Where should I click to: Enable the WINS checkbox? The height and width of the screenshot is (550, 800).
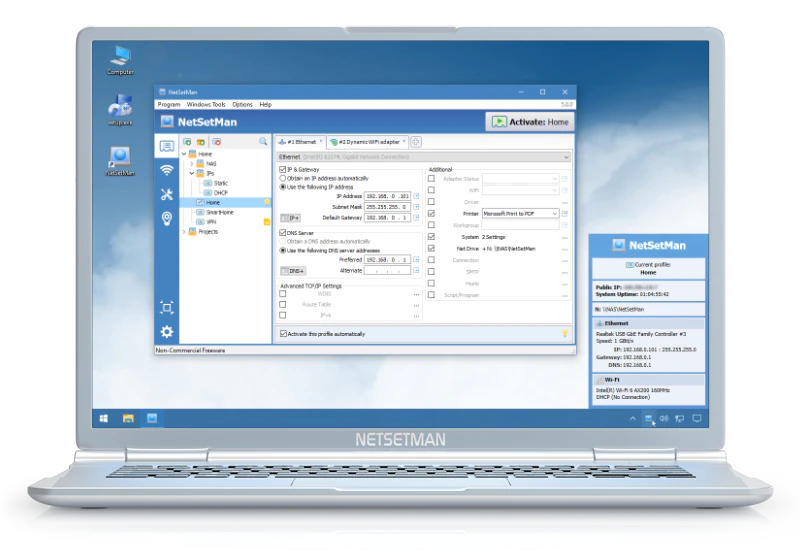coord(283,294)
